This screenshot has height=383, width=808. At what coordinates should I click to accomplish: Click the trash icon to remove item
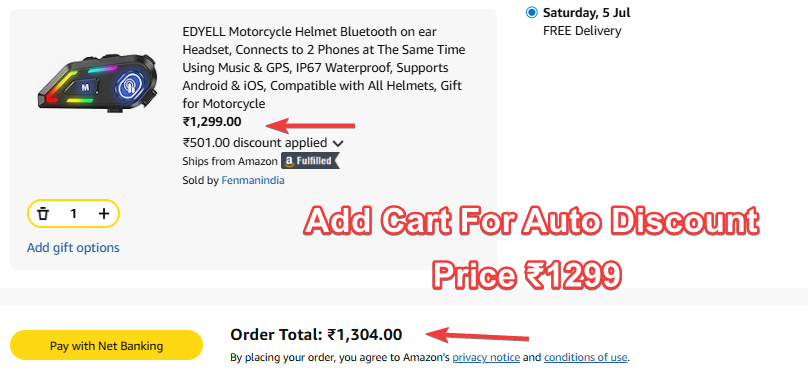[x=43, y=213]
